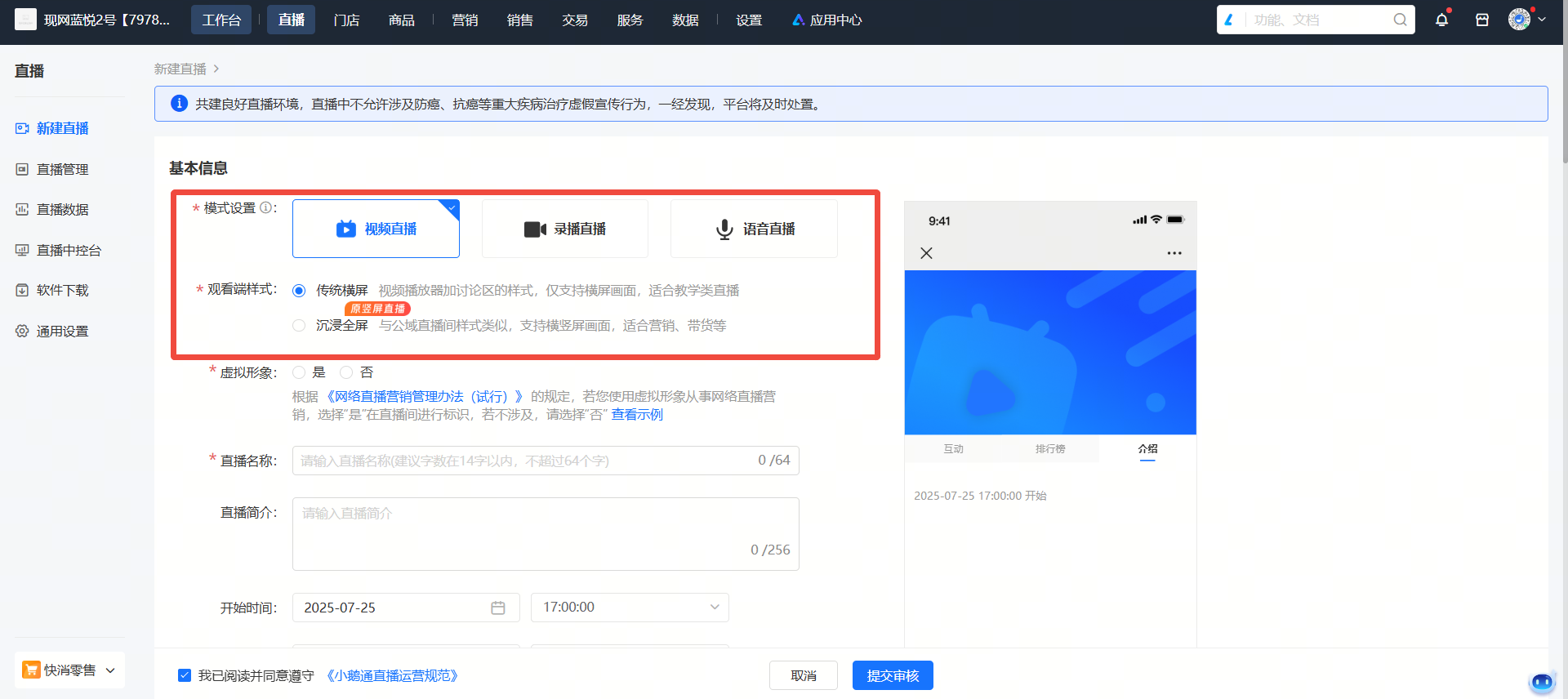This screenshot has width=1568, height=699.
Task: Click the blue info icon in notice banner
Action: coord(179,104)
